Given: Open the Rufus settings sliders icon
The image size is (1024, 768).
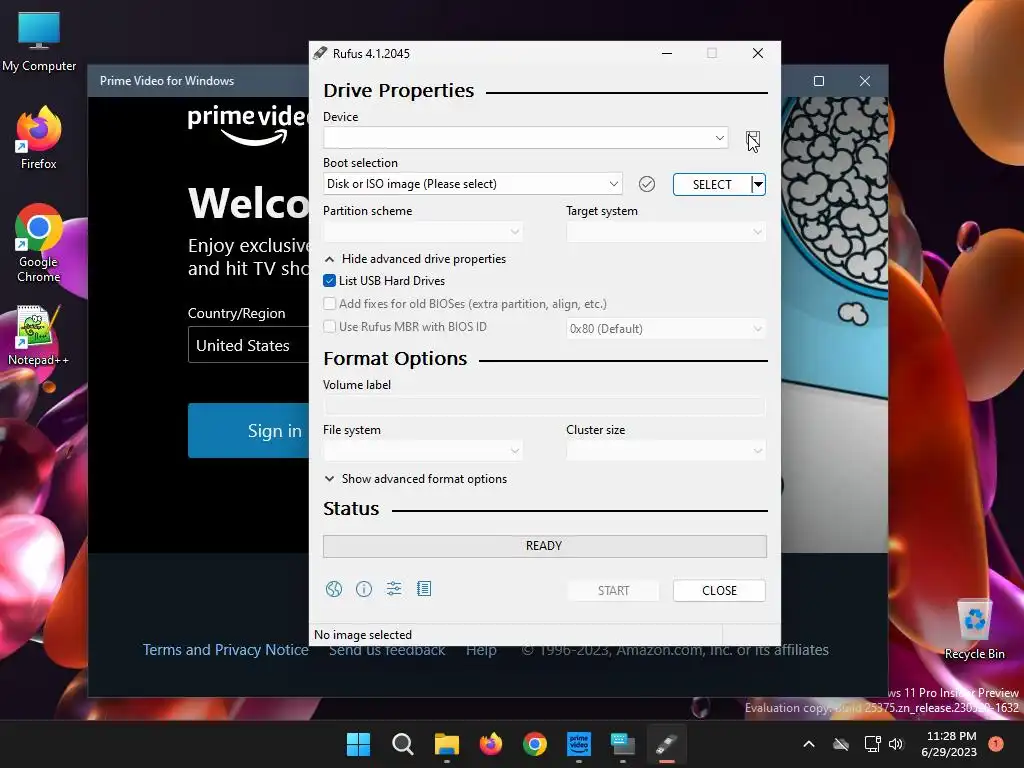Looking at the screenshot, I should (394, 589).
